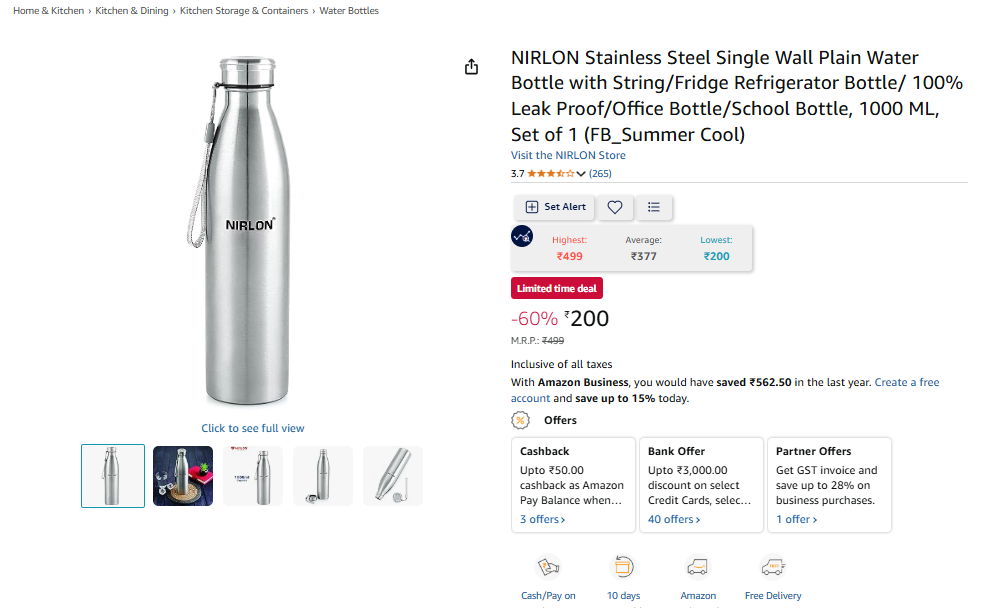The height and width of the screenshot is (608, 989).
Task: Expand 1 offer under Partner Offers
Action: [x=796, y=519]
